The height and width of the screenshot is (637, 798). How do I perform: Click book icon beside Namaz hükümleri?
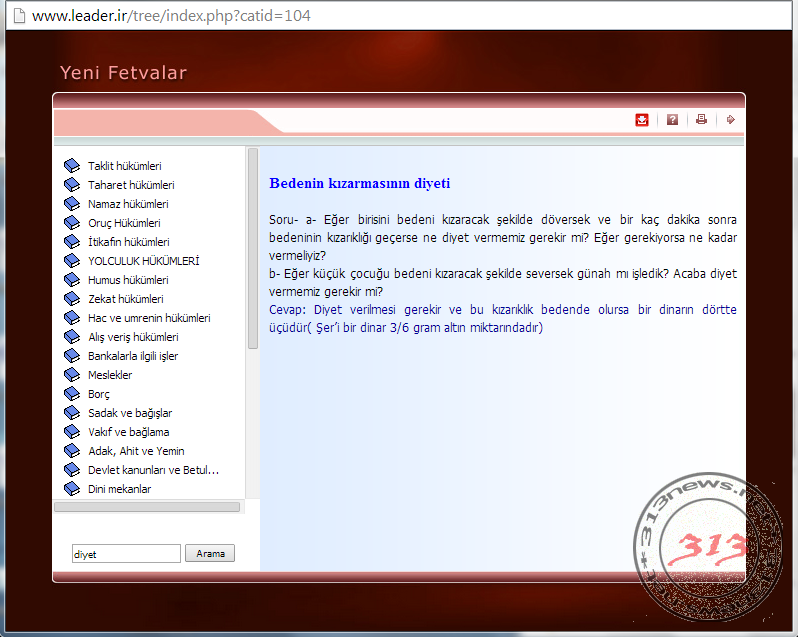[x=72, y=204]
